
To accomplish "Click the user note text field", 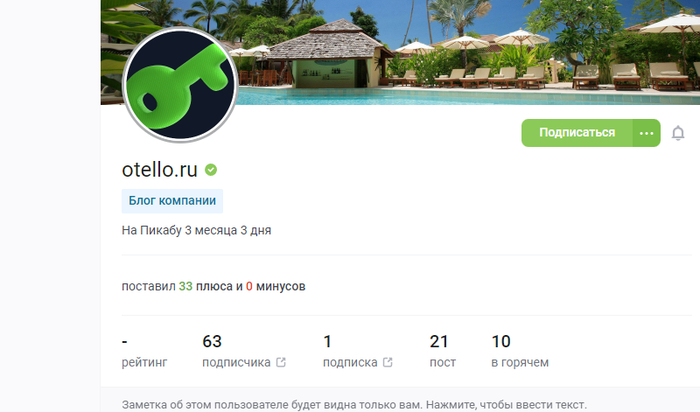I will 354,404.
